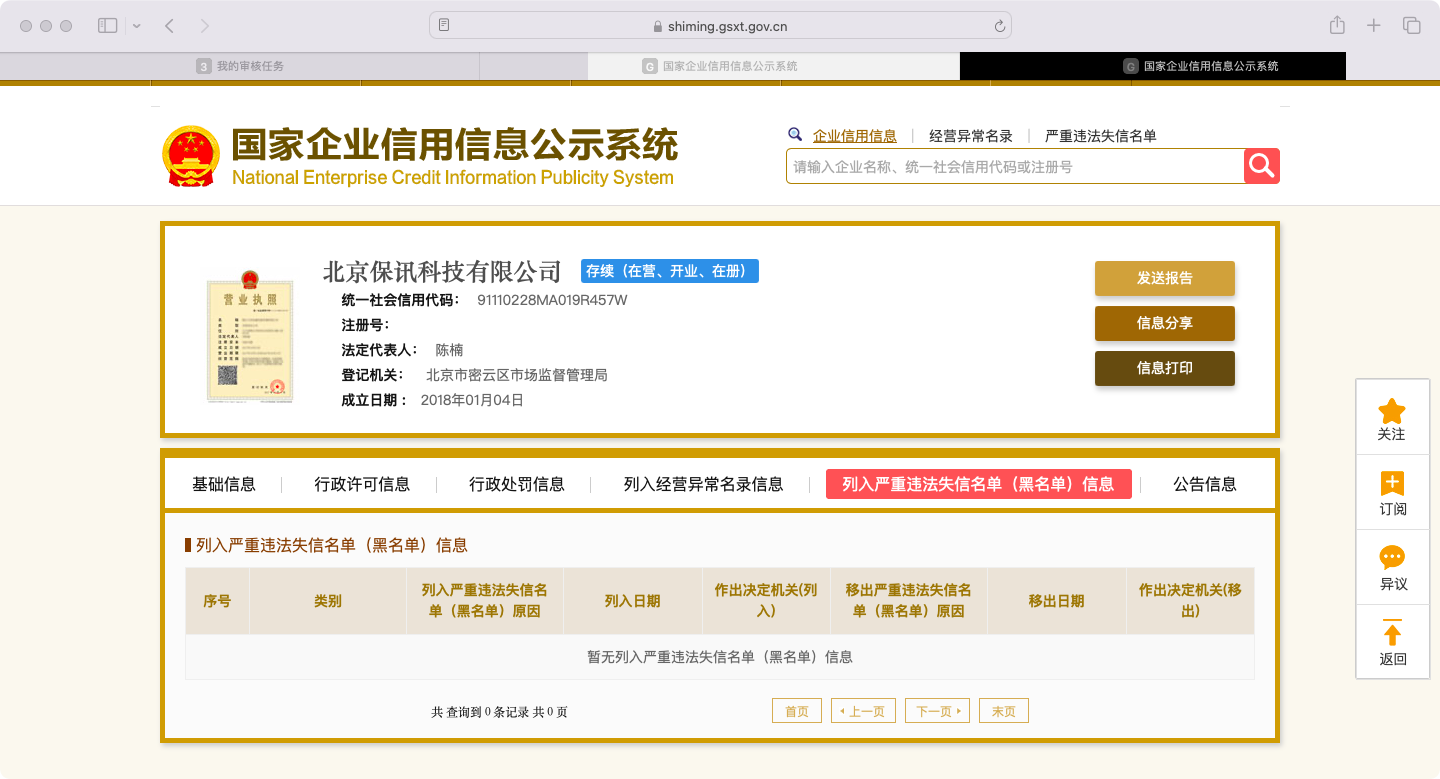
Task: Open the sidebar dropdown chevron
Action: (x=137, y=26)
